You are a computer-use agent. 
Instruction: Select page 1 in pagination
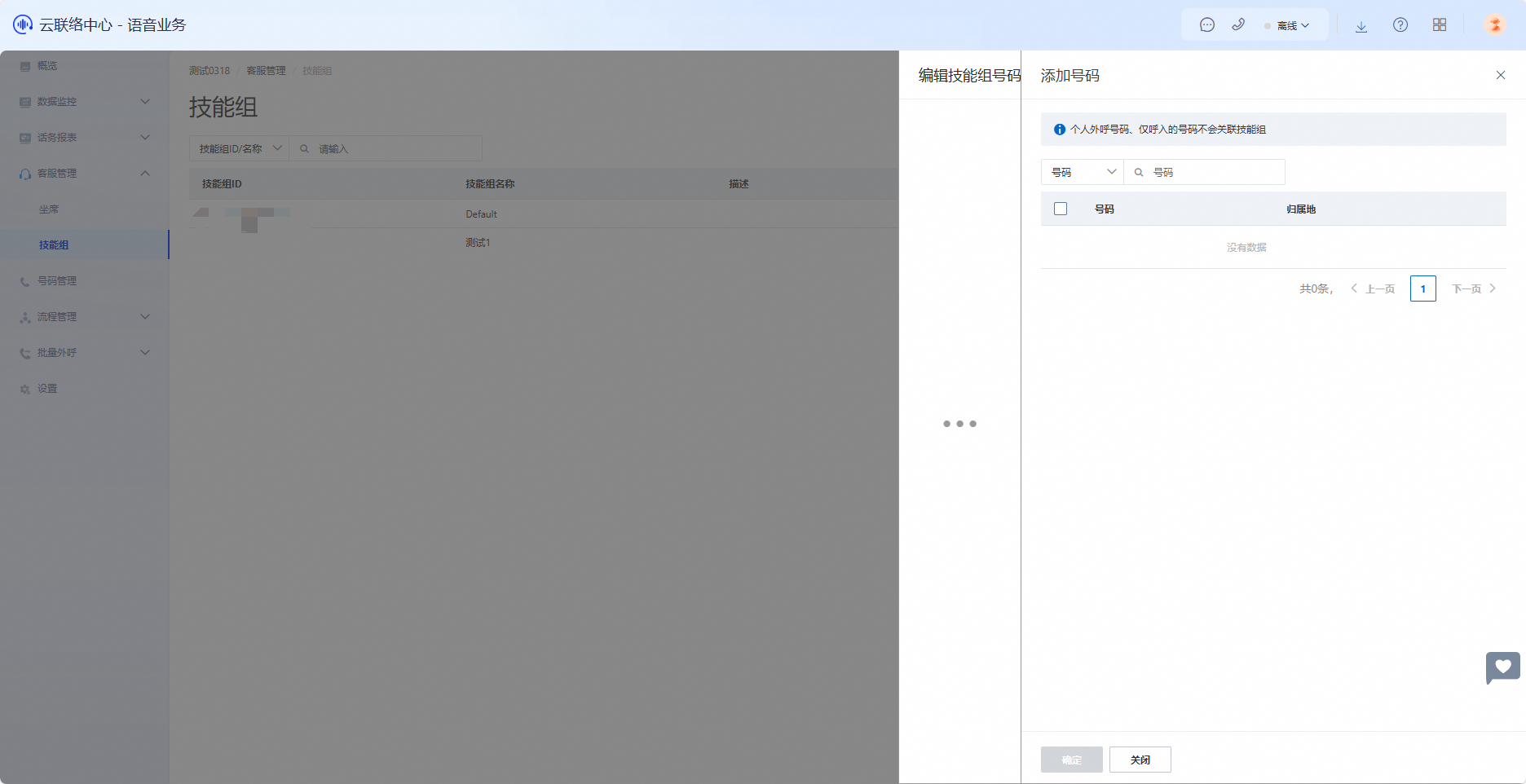pyautogui.click(x=1423, y=288)
